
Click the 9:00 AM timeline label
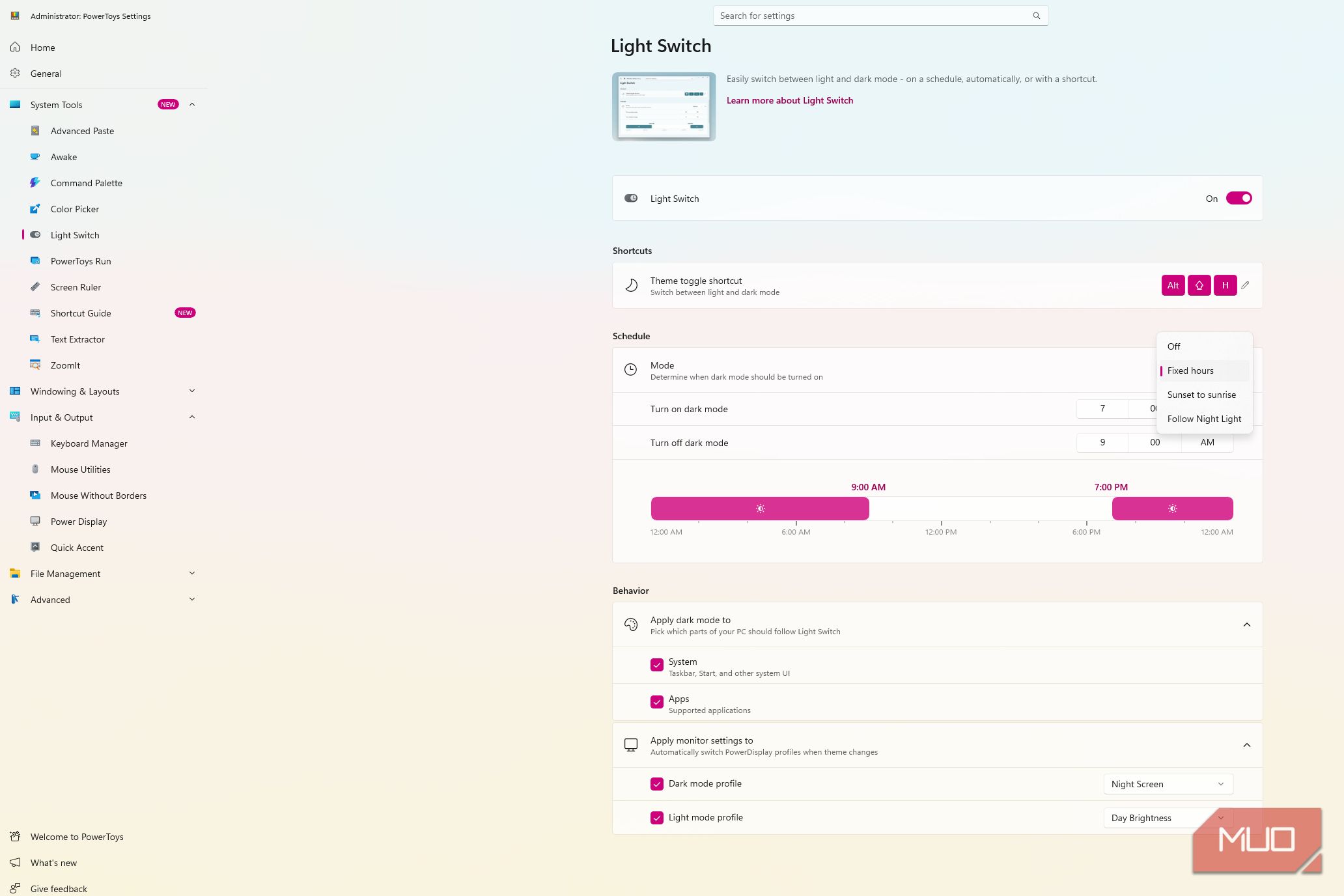pos(868,487)
